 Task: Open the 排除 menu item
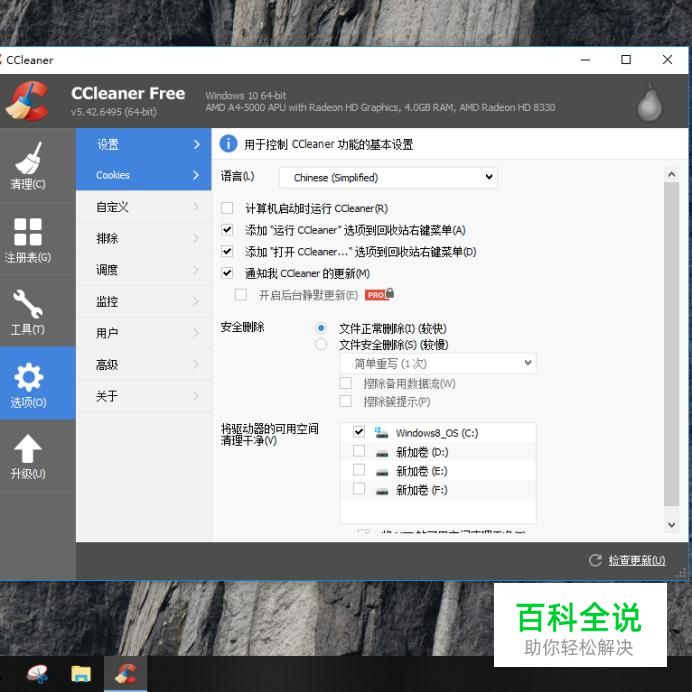coord(143,238)
